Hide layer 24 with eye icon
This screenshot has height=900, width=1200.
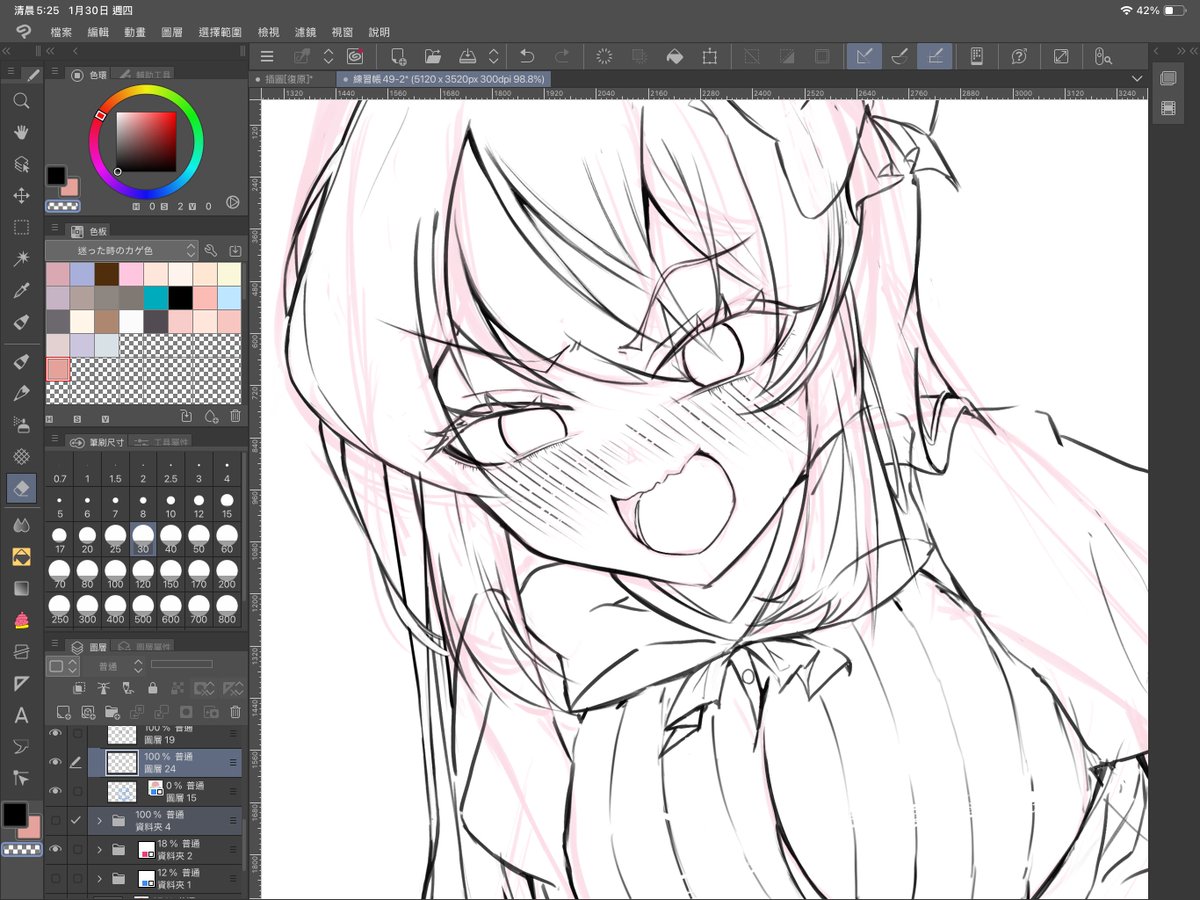pos(55,763)
